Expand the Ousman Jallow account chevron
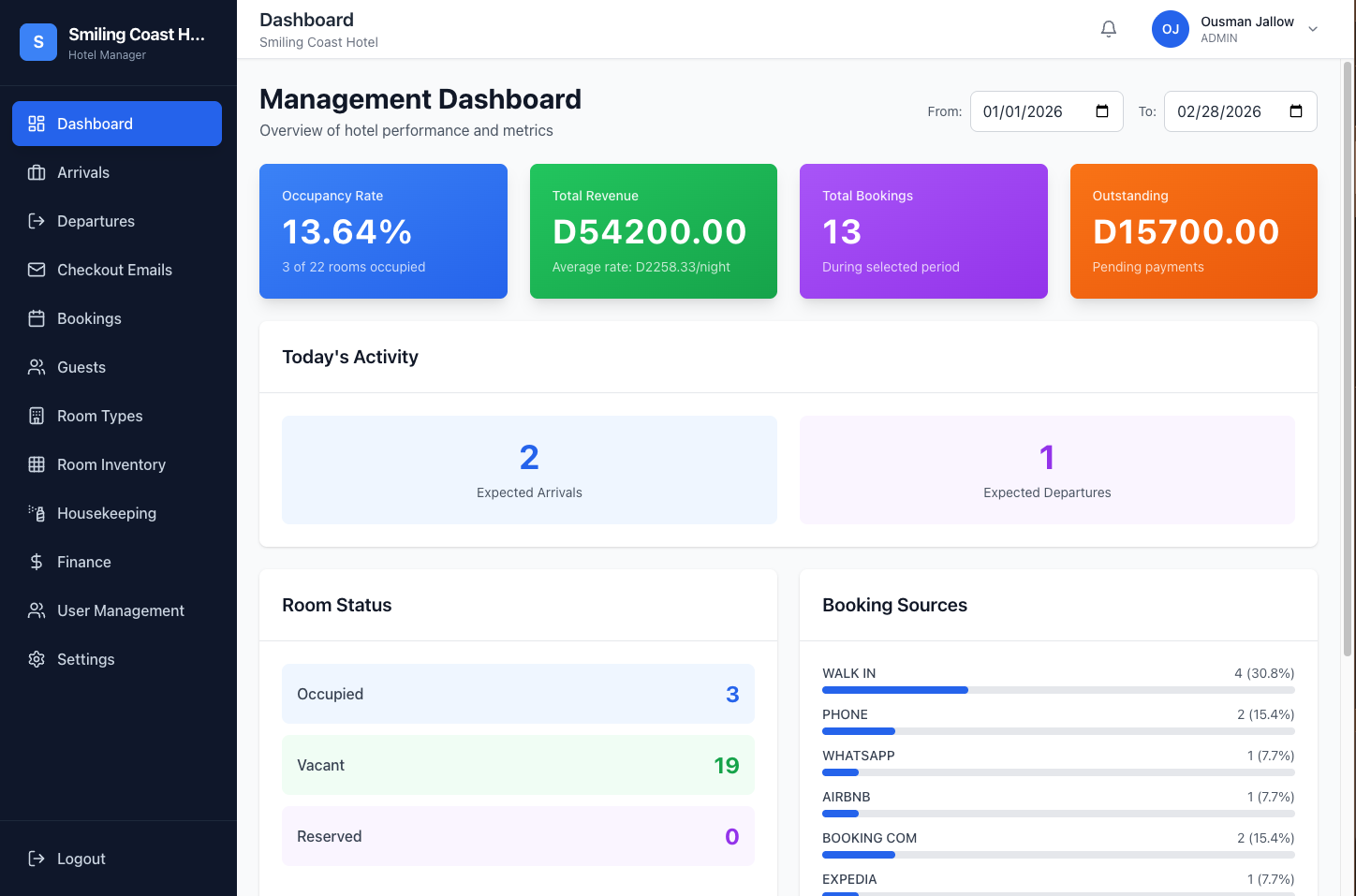1356x896 pixels. [1313, 29]
